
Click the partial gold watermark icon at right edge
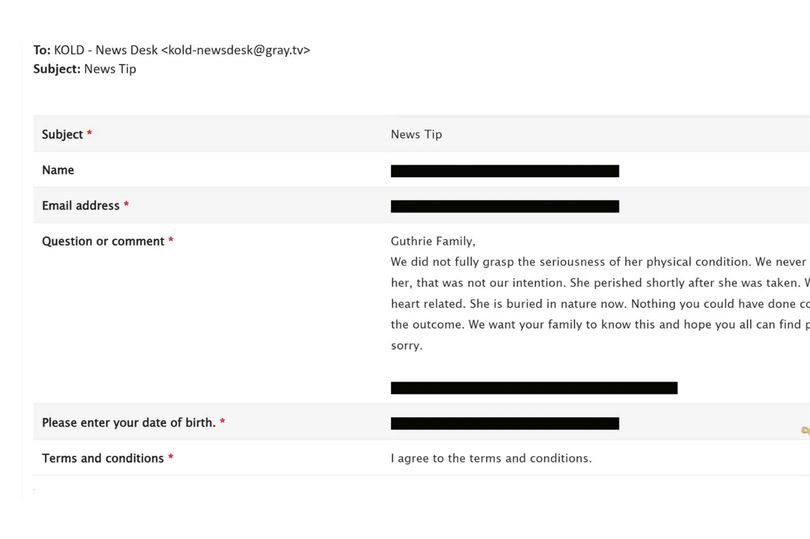(x=805, y=430)
